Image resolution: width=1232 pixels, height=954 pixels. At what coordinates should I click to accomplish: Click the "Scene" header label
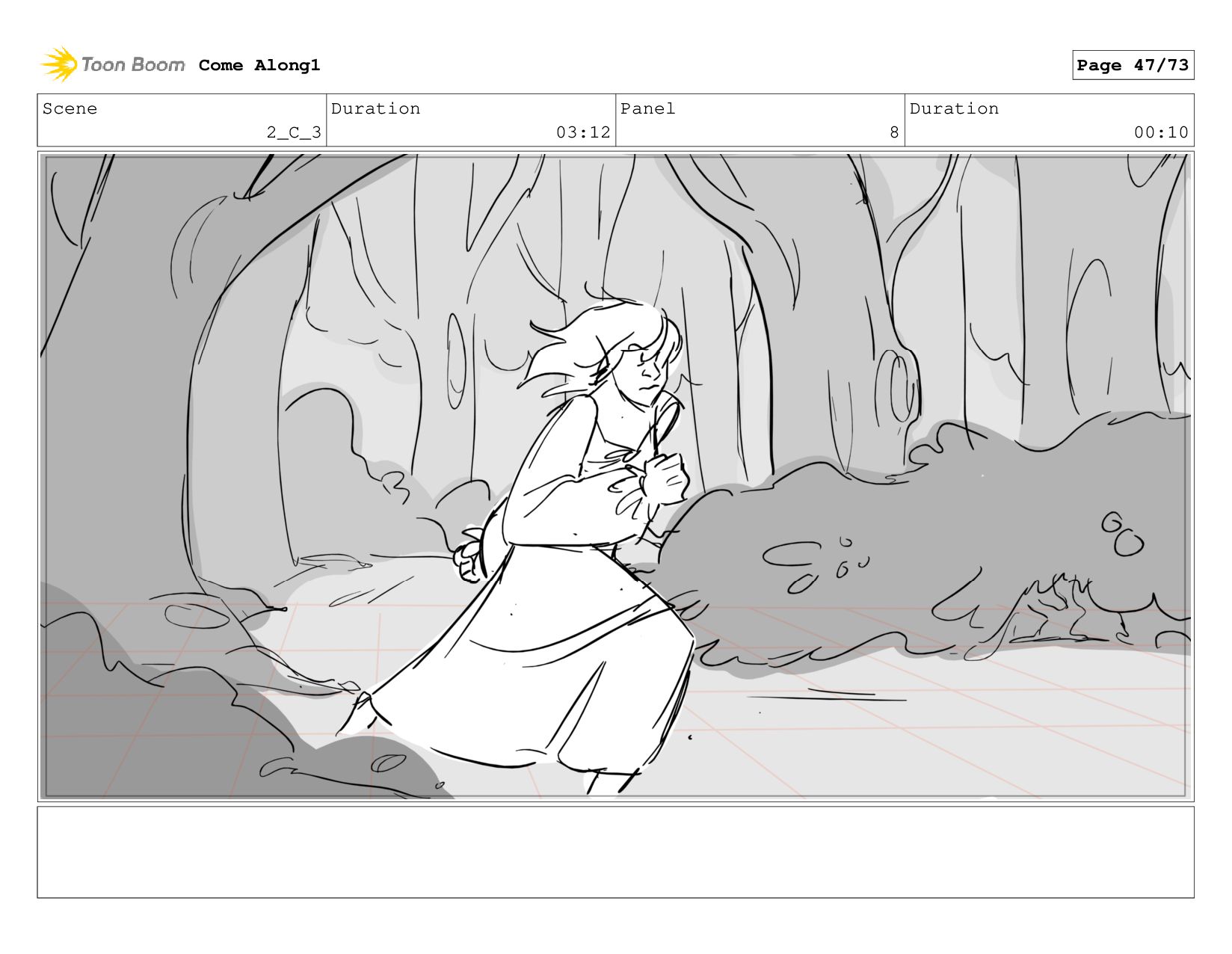[70, 108]
